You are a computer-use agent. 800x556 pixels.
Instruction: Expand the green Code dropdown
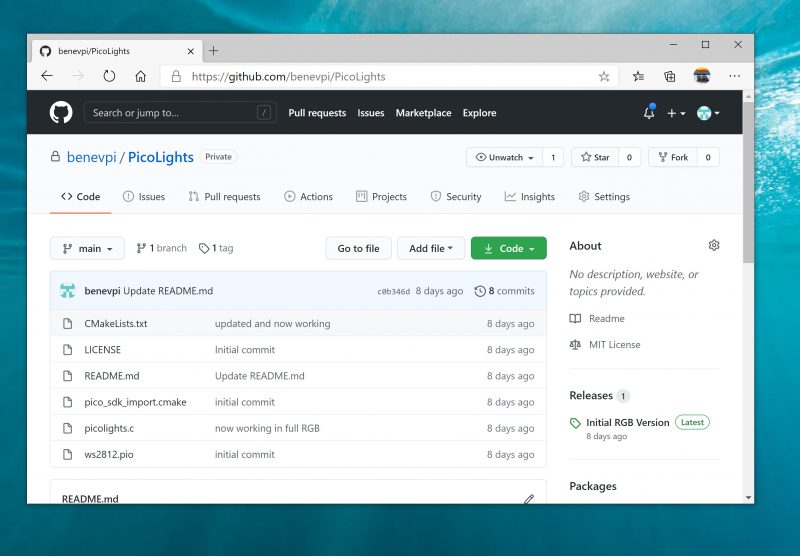pos(508,248)
